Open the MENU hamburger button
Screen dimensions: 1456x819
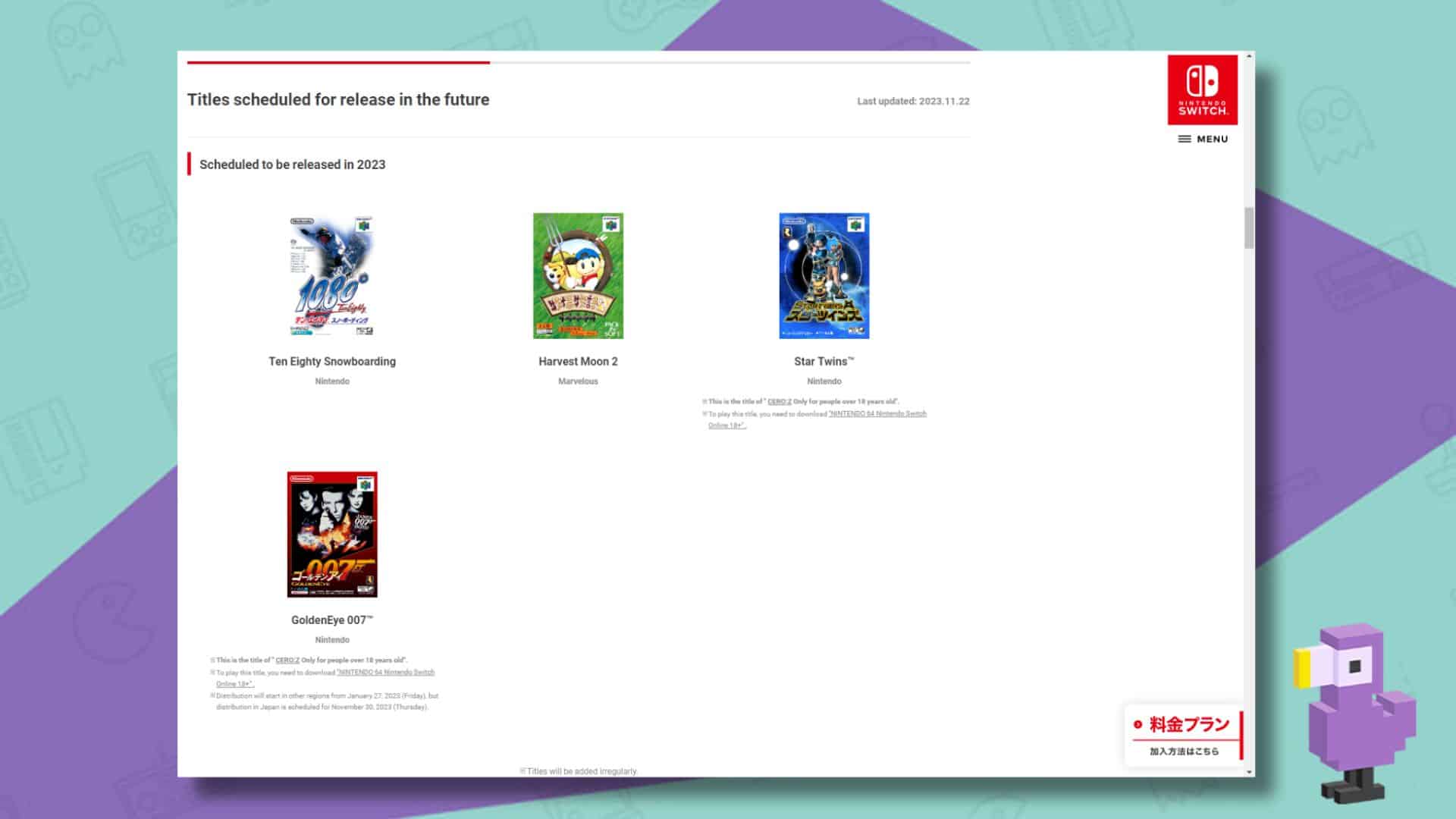pos(1203,139)
